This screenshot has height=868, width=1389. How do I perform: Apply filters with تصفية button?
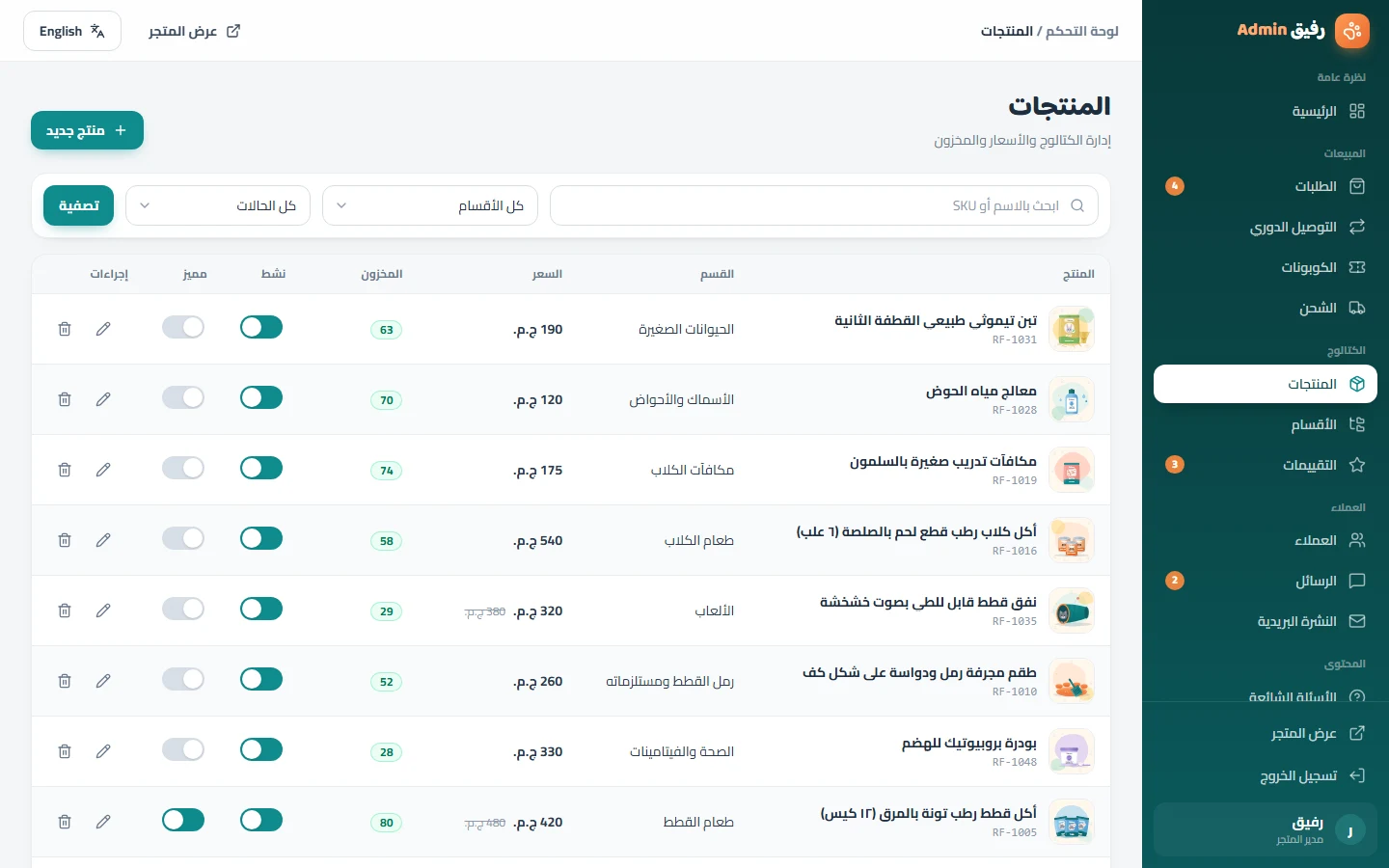click(78, 205)
